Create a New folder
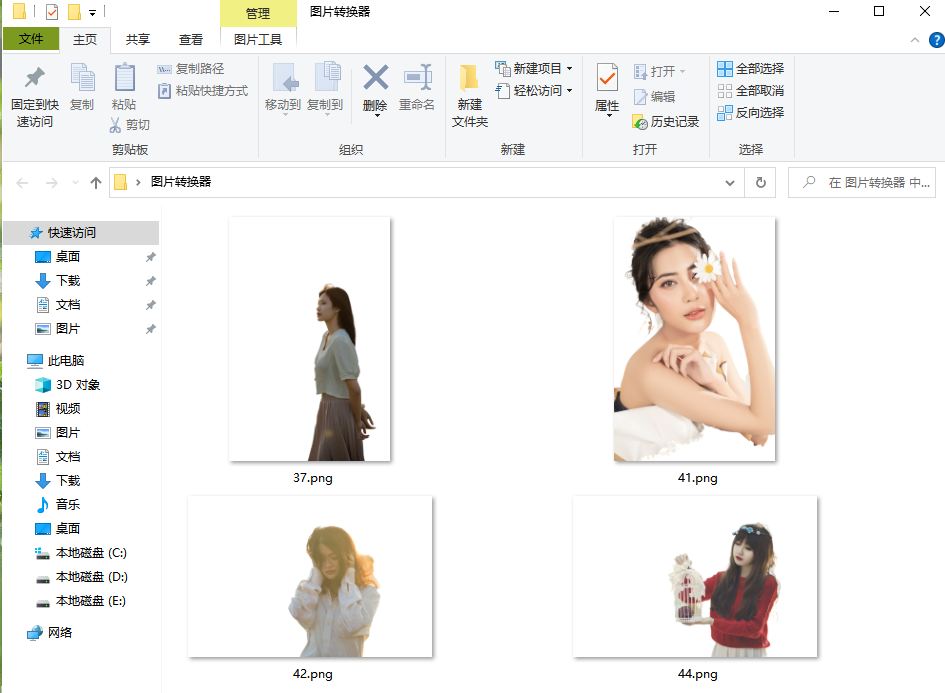Screen dimensions: 945x693 469,95
